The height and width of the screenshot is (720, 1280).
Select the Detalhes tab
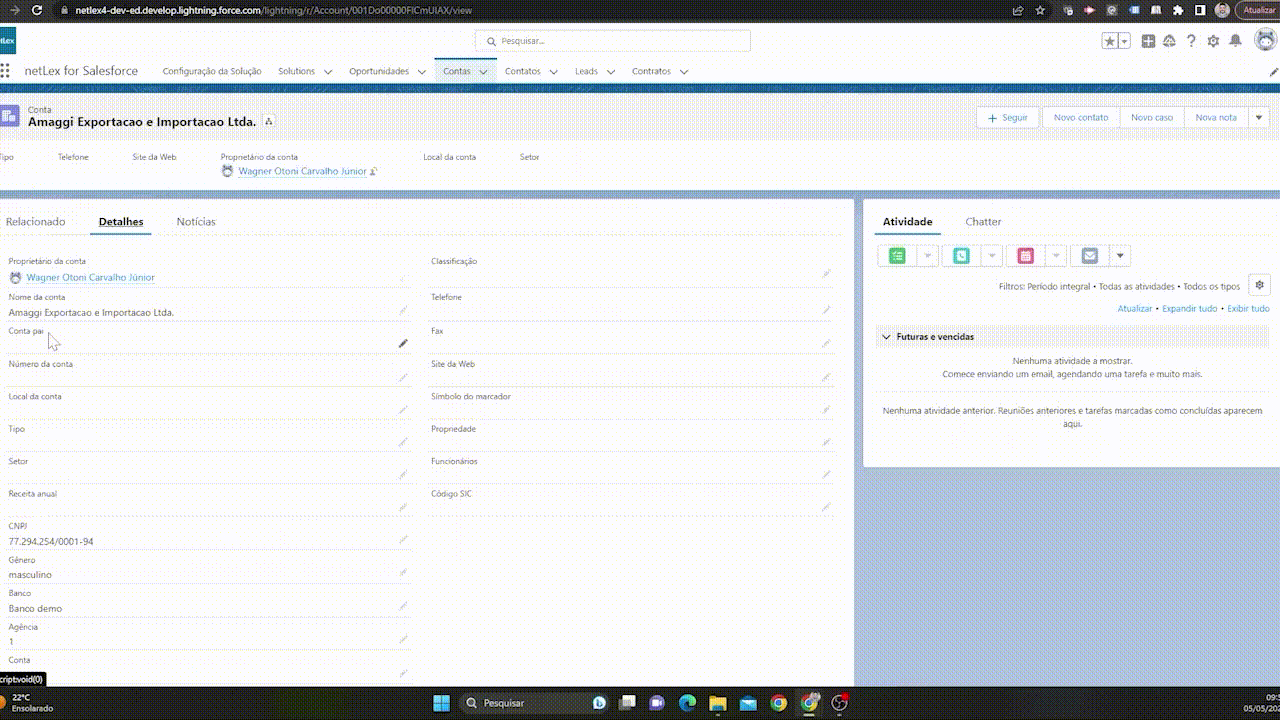[x=121, y=222]
